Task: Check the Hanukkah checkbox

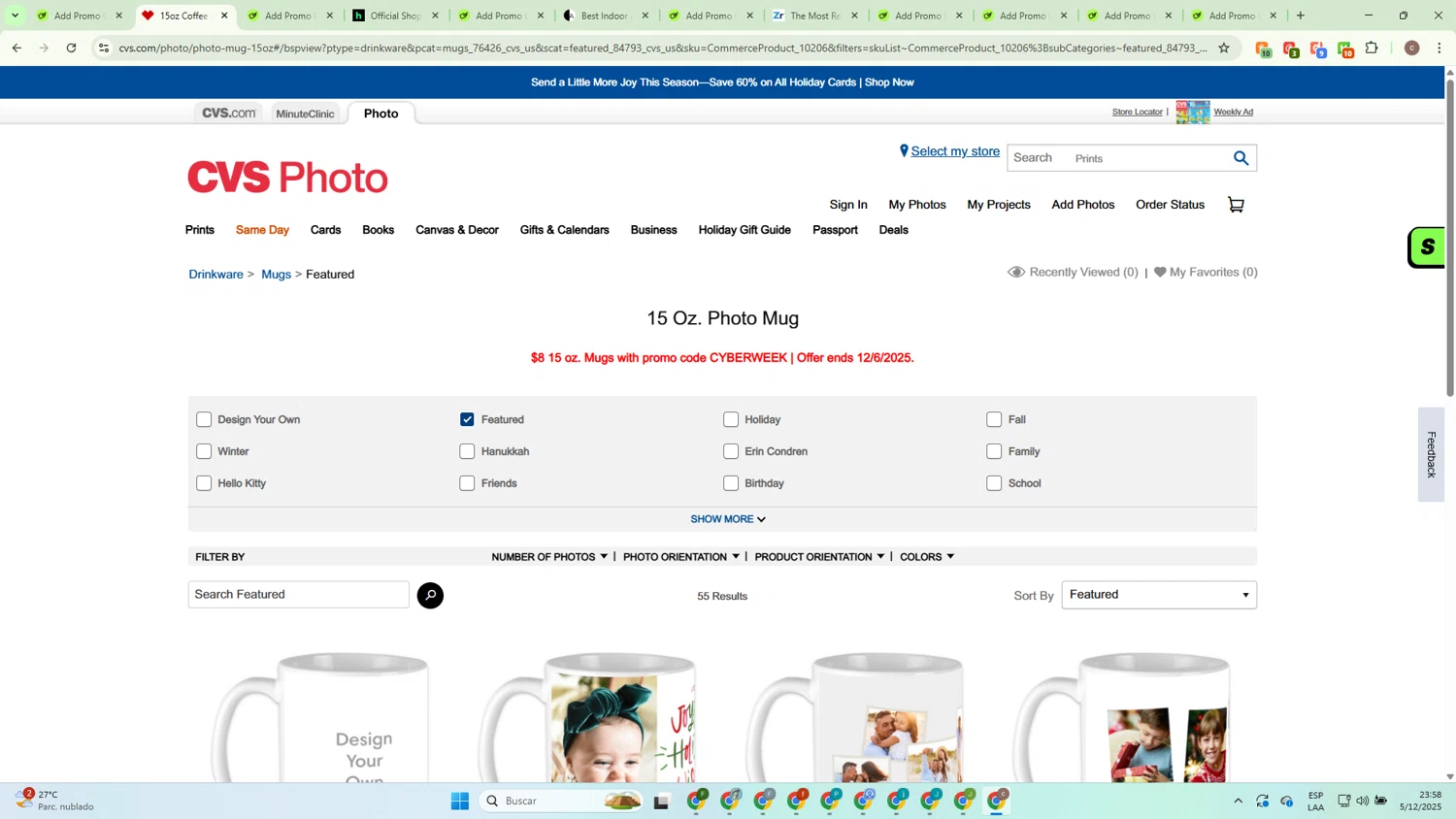Action: pyautogui.click(x=467, y=451)
